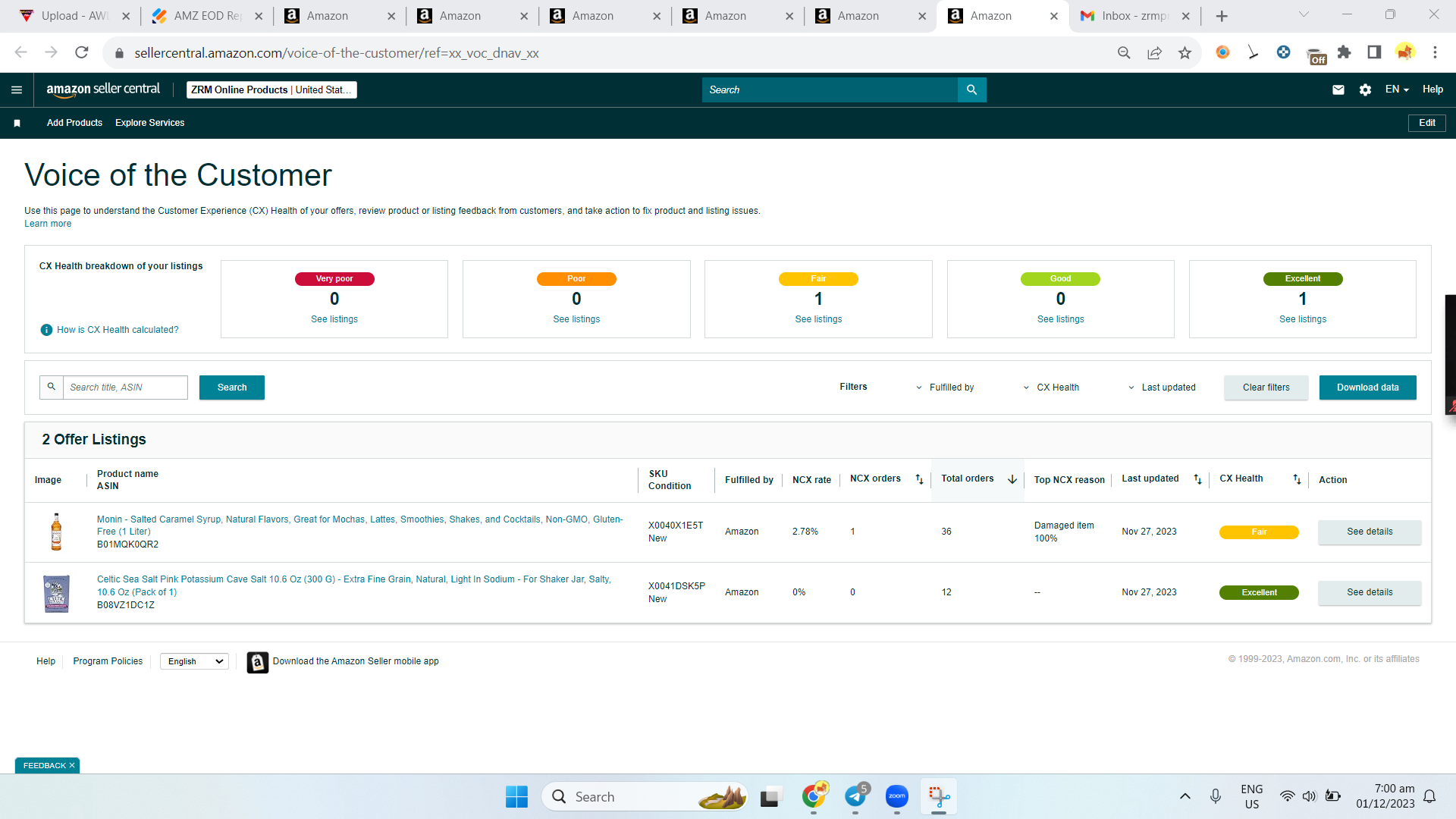This screenshot has width=1456, height=819.
Task: Close the FEEDBACK tab
Action: (x=72, y=766)
